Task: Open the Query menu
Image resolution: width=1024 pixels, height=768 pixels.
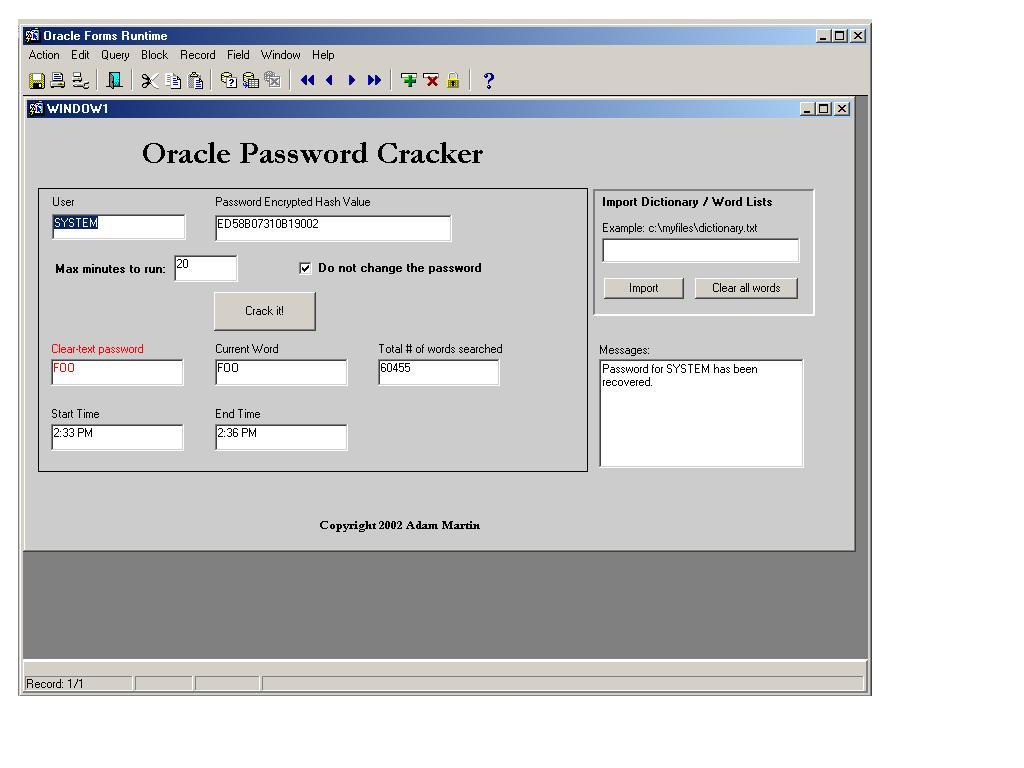Action: point(115,55)
